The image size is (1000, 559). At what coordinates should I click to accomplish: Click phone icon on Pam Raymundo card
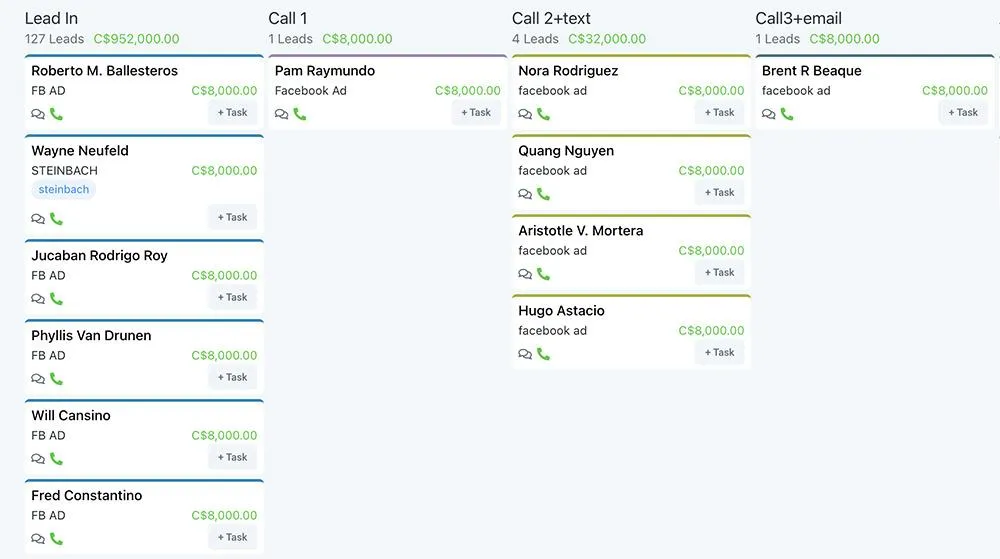pyautogui.click(x=300, y=114)
